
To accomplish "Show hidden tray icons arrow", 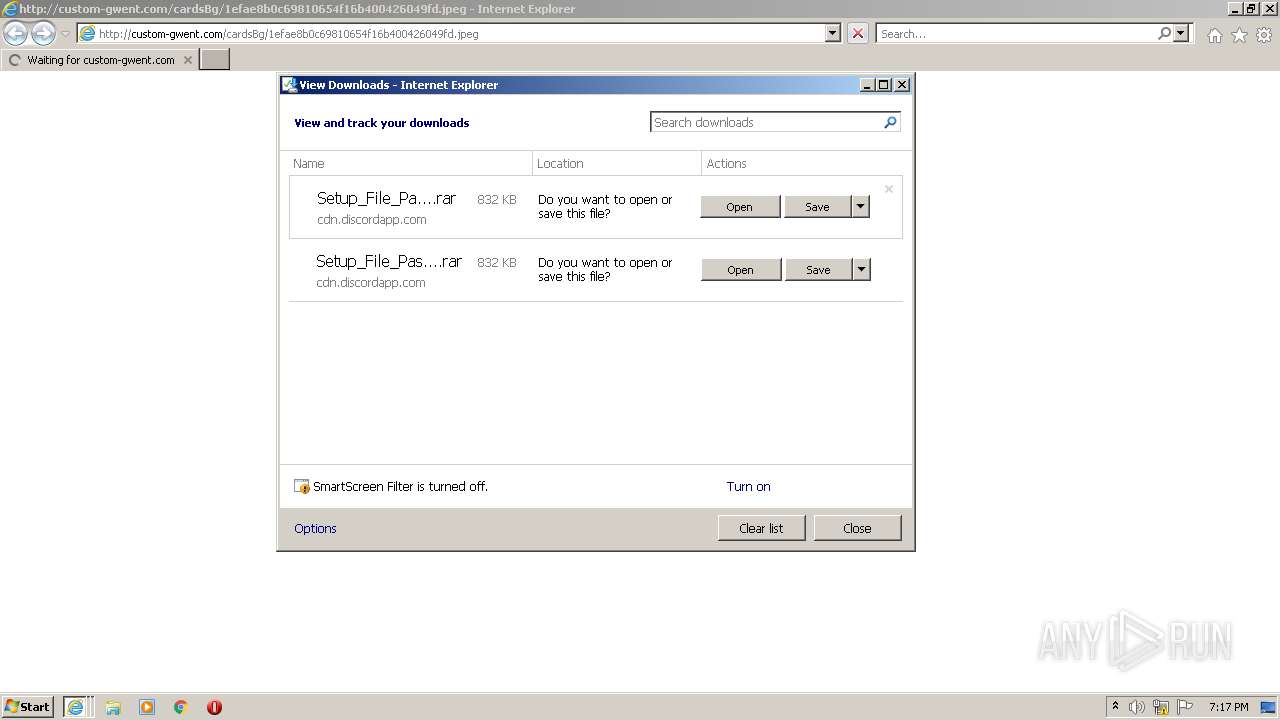I will pos(1115,707).
